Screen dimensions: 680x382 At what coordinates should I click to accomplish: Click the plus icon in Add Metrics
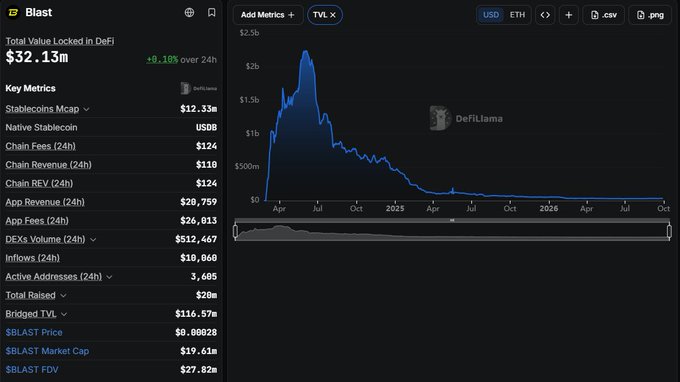291,15
